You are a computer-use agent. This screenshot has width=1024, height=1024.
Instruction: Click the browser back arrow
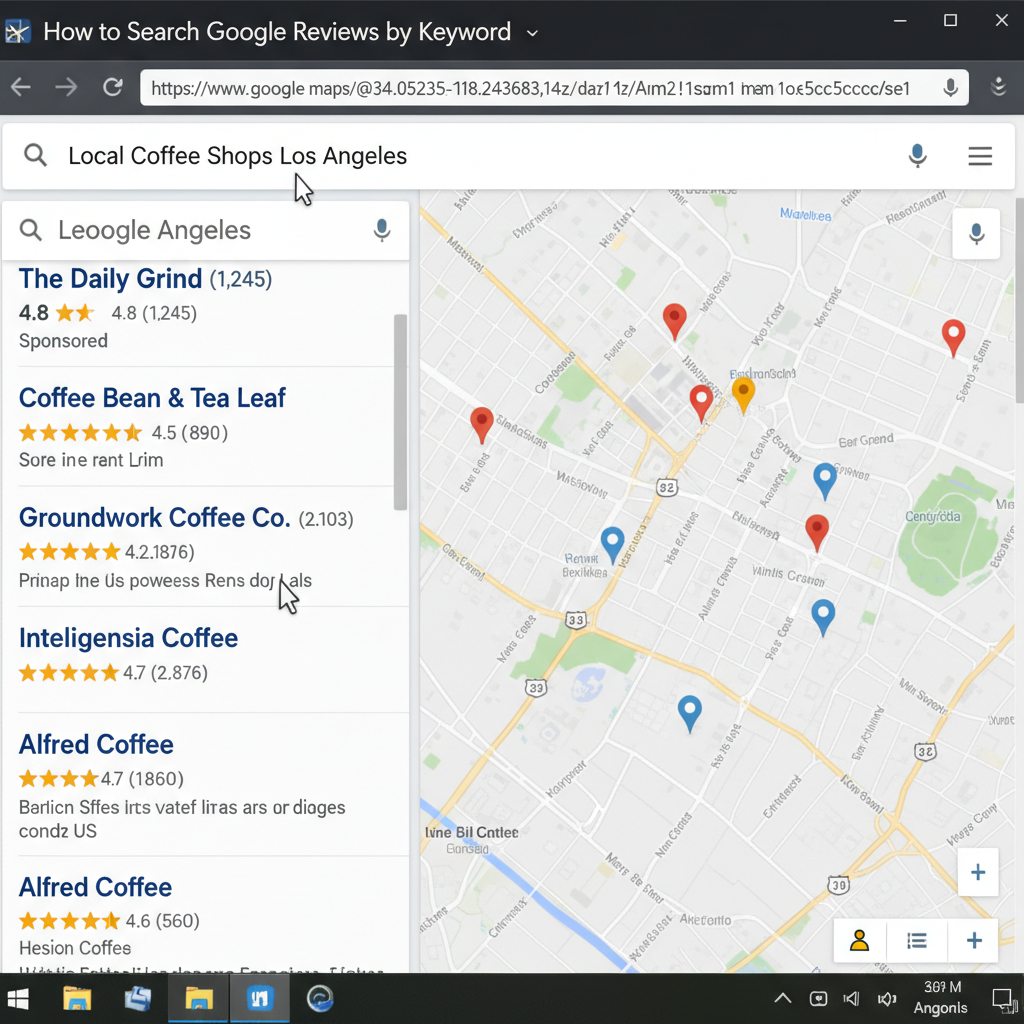click(21, 87)
